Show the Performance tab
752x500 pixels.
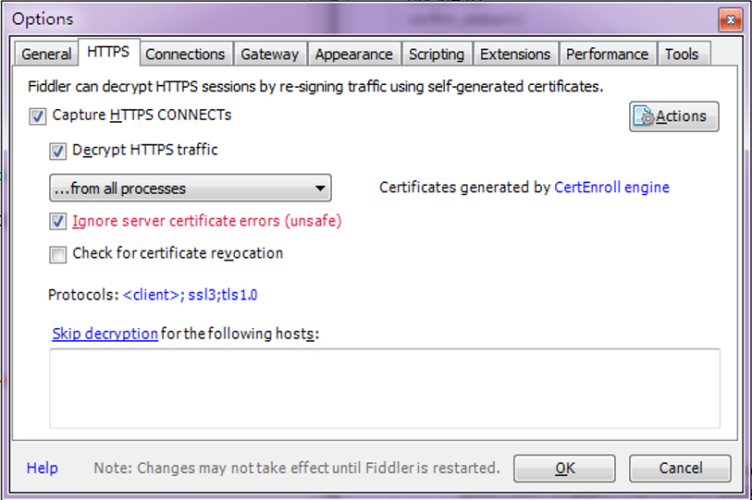pyautogui.click(x=607, y=54)
